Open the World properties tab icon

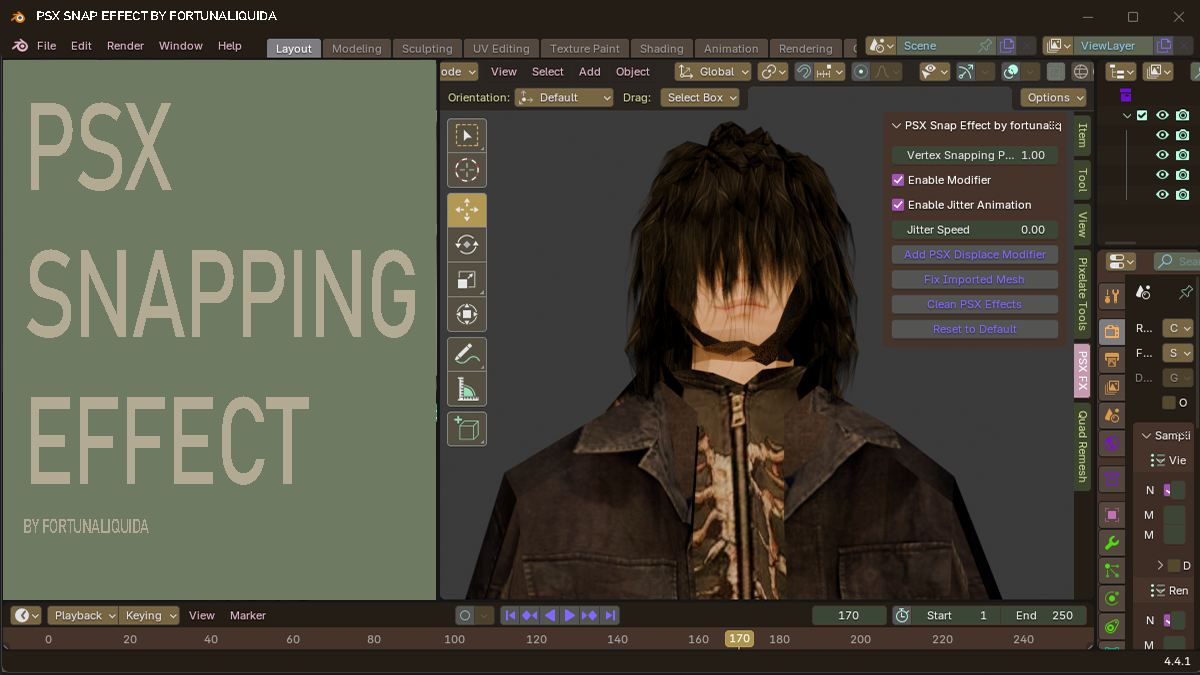1111,442
